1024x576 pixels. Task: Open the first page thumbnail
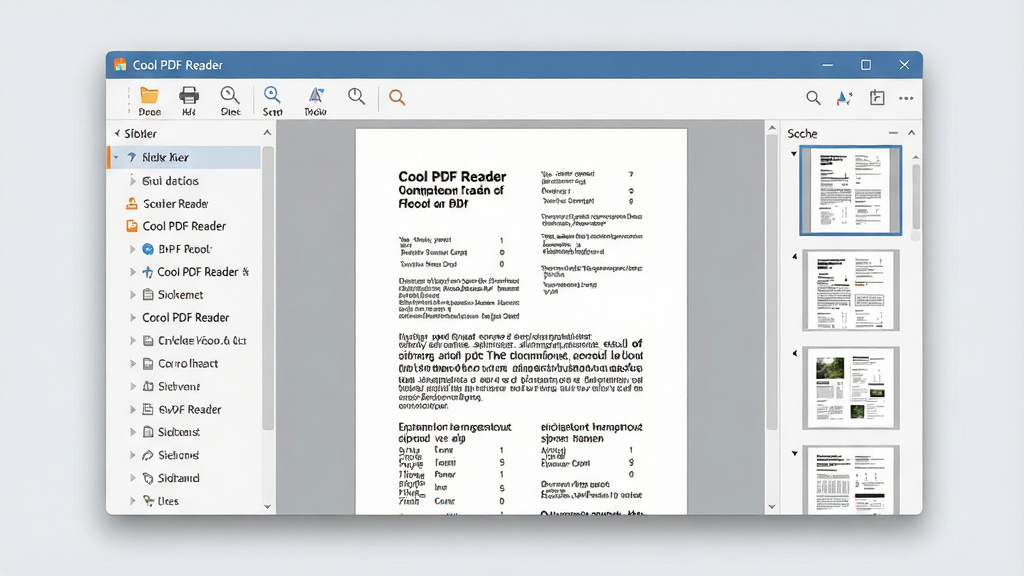point(850,190)
